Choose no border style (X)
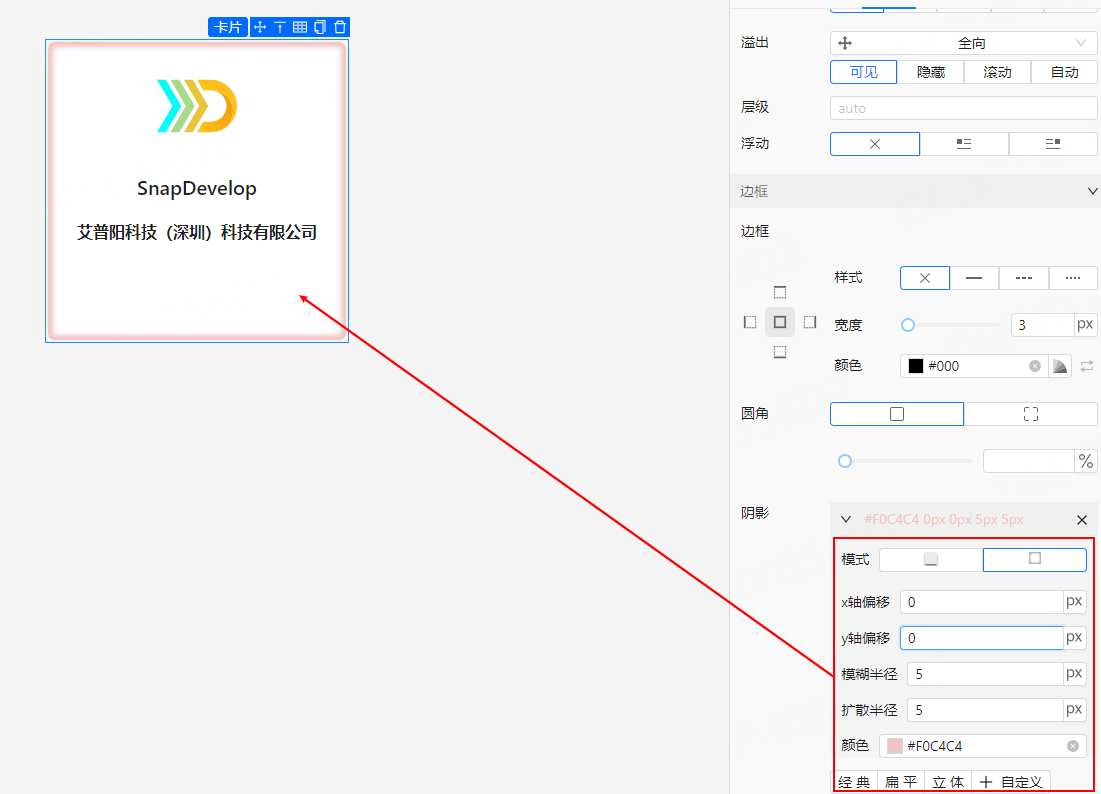The image size is (1101, 794). coord(925,278)
